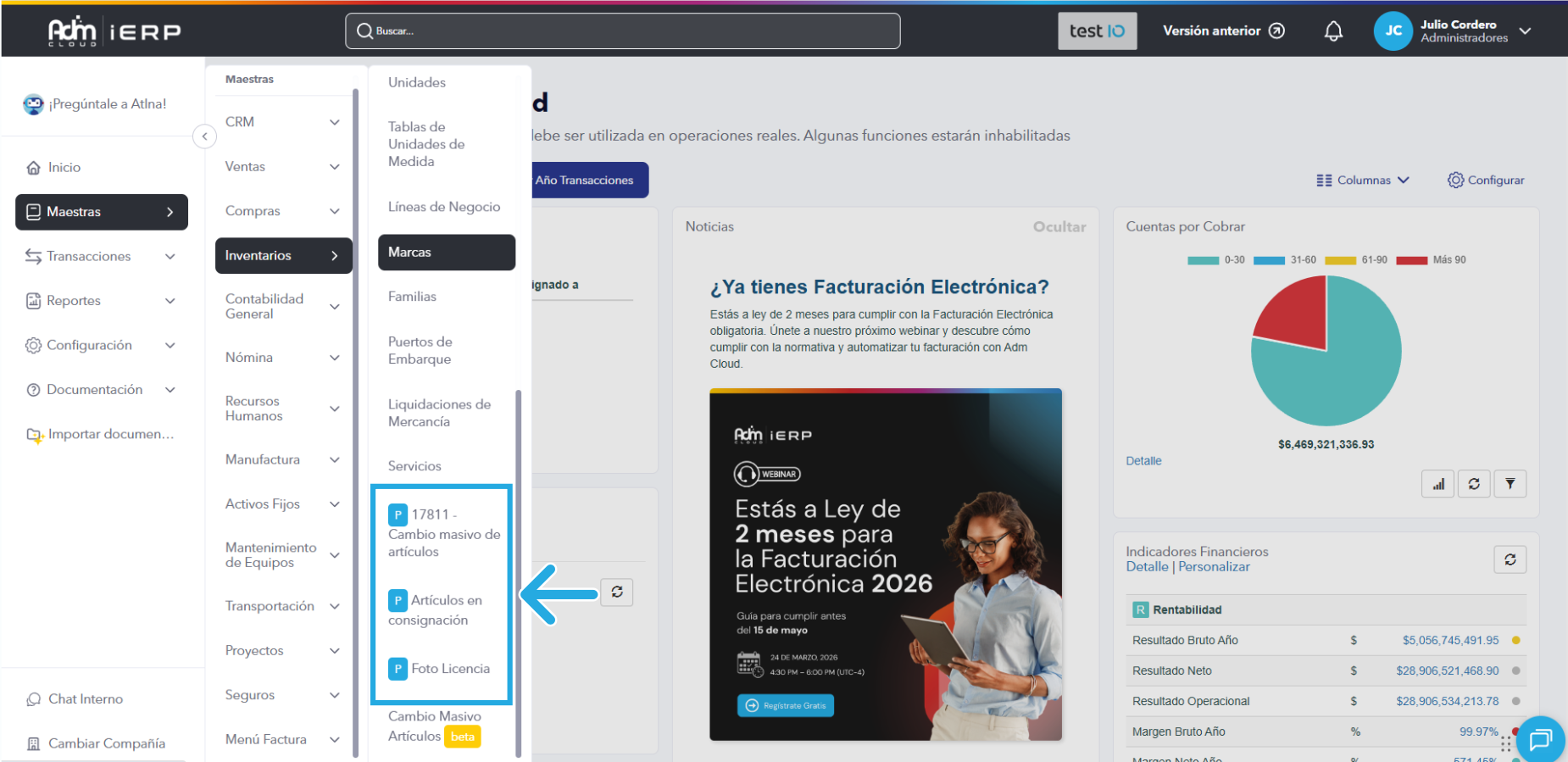Click the Buscar search field
1568x762 pixels.
[623, 31]
